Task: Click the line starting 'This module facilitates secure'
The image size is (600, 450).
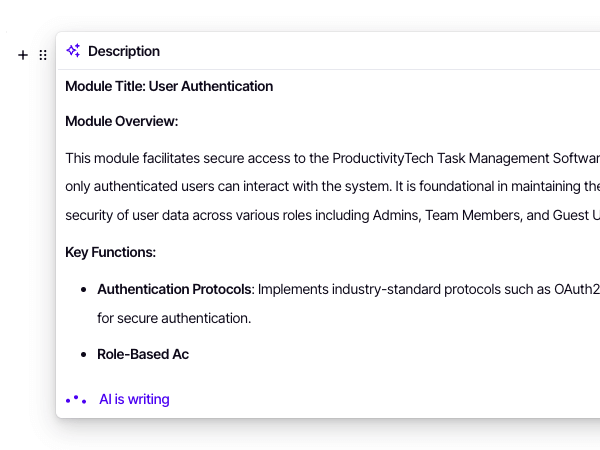Action: tap(333, 158)
